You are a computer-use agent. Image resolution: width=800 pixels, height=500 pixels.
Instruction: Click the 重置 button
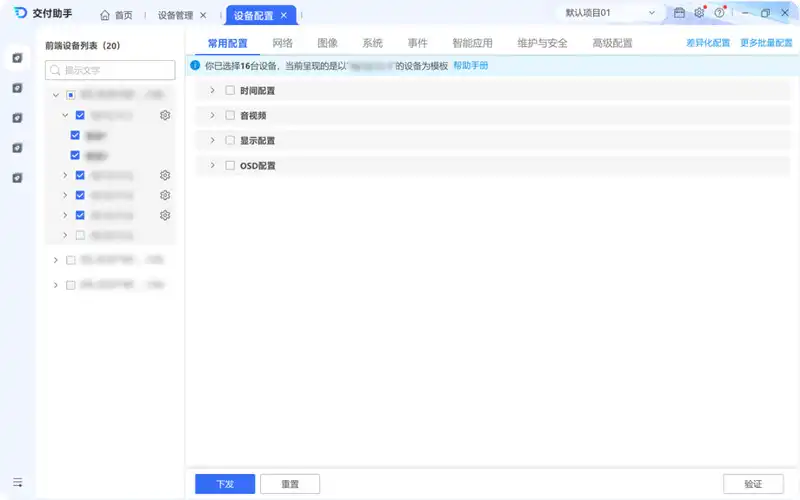click(290, 484)
